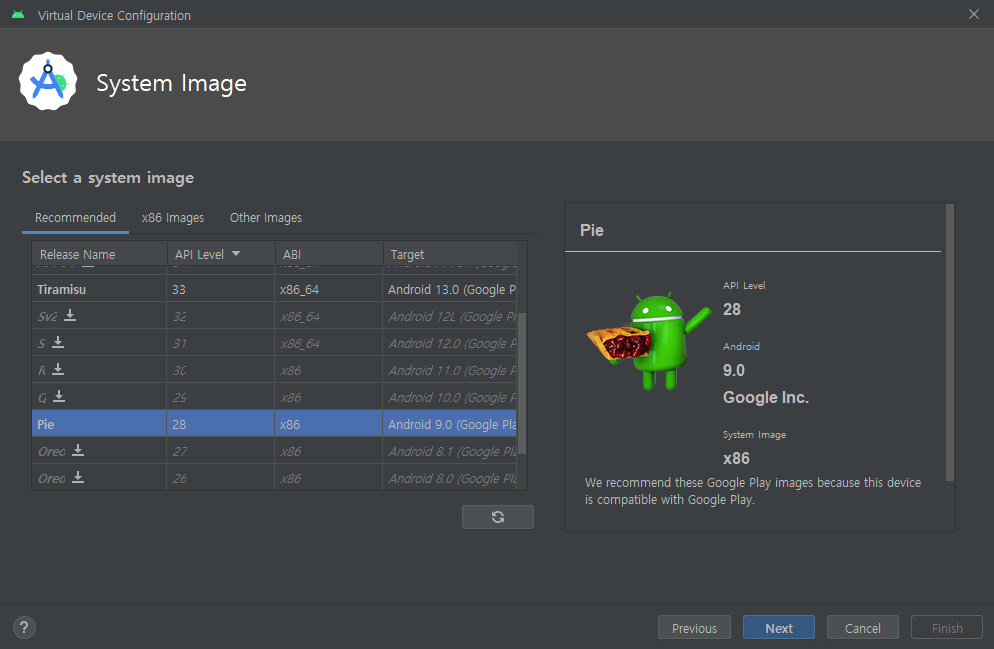994x649 pixels.
Task: Close the Virtual Device Configuration dialog
Action: 974,14
